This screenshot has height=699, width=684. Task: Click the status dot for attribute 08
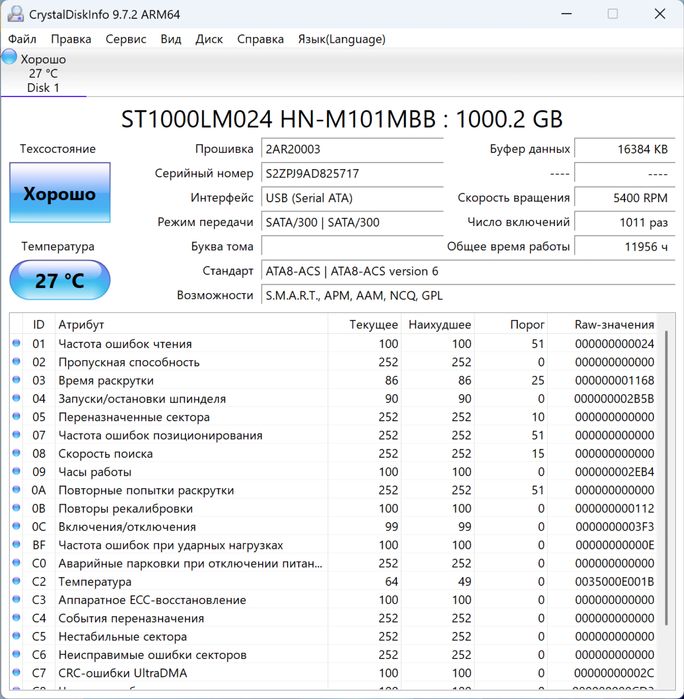tap(16, 453)
